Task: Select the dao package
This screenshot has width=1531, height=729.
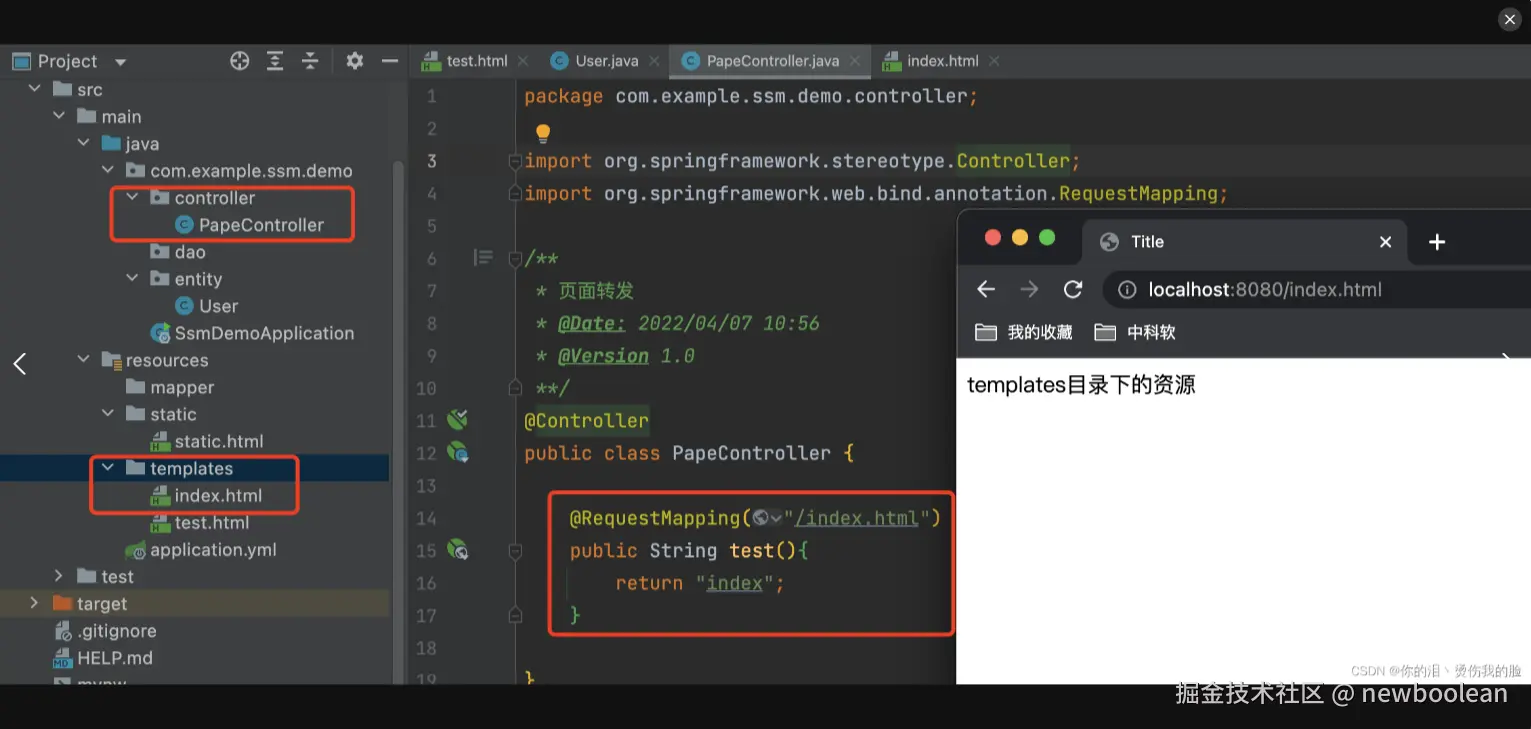Action: point(178,252)
